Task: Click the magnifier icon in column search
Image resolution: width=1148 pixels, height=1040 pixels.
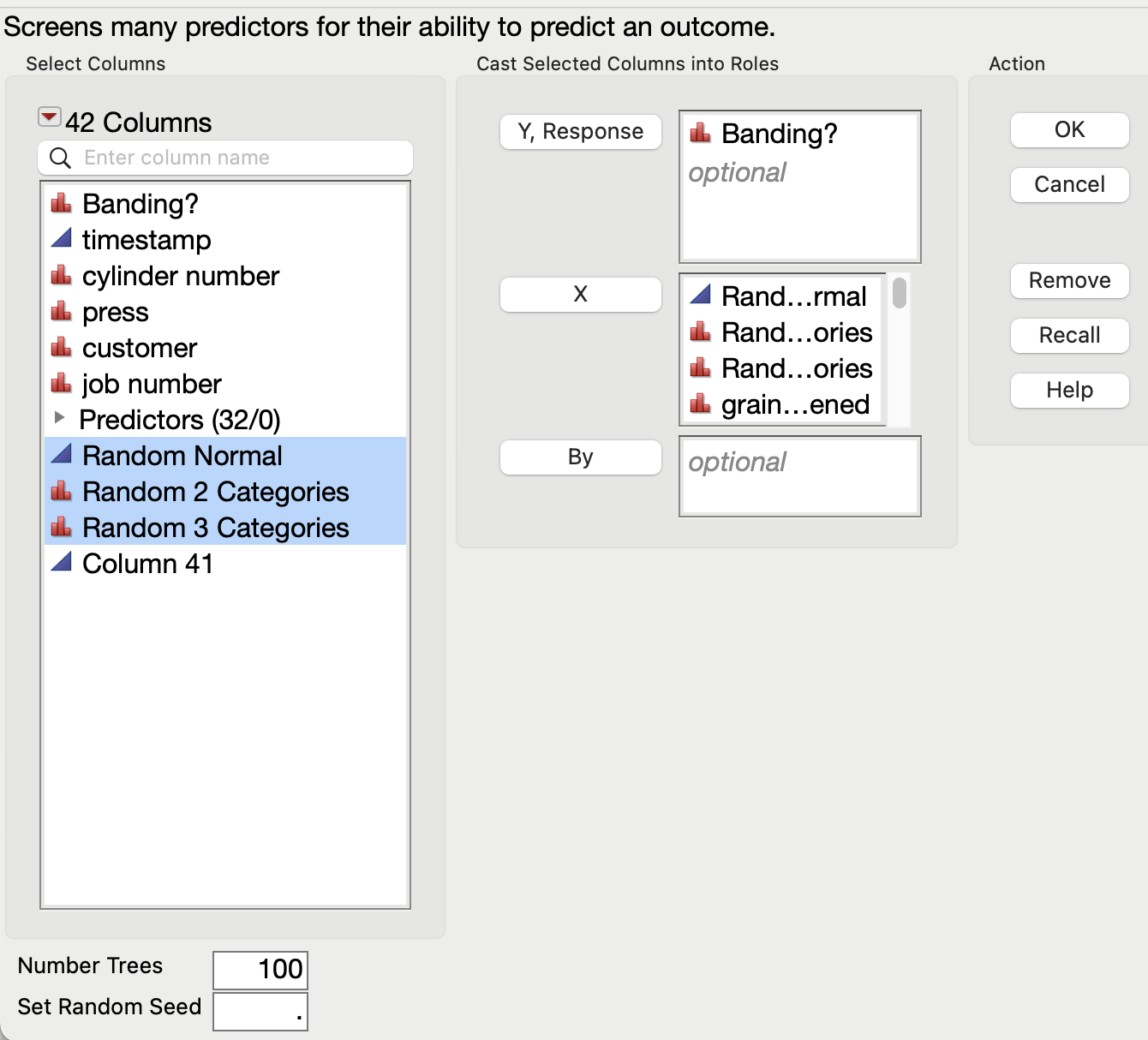Action: pos(60,158)
